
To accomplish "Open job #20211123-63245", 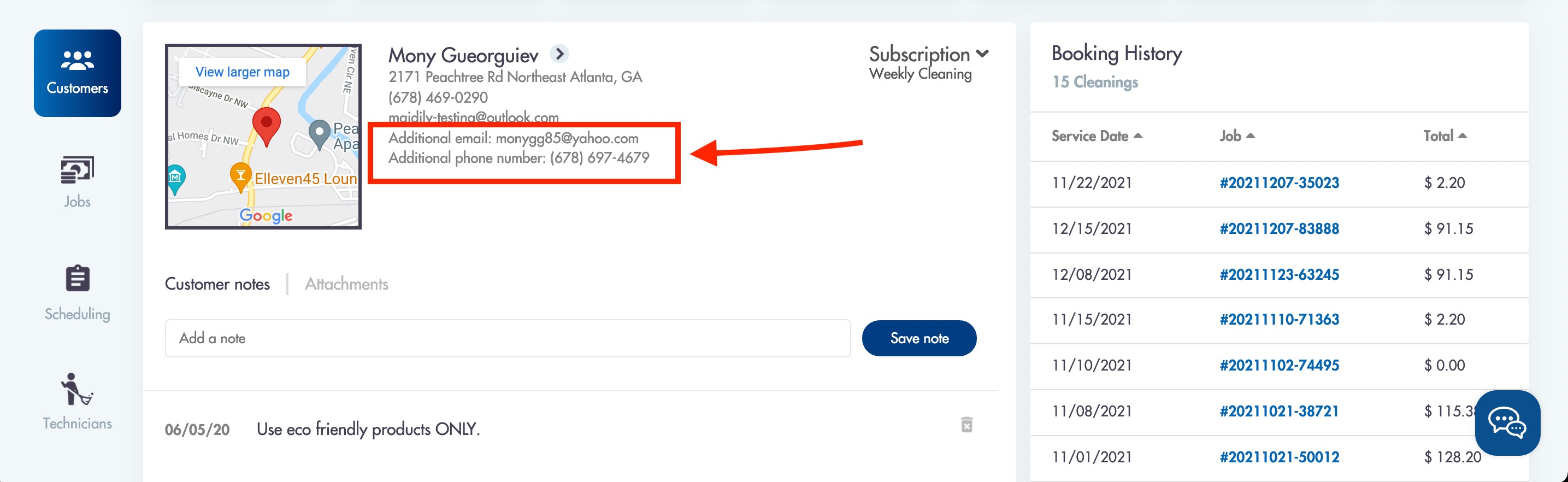I will point(1279,274).
